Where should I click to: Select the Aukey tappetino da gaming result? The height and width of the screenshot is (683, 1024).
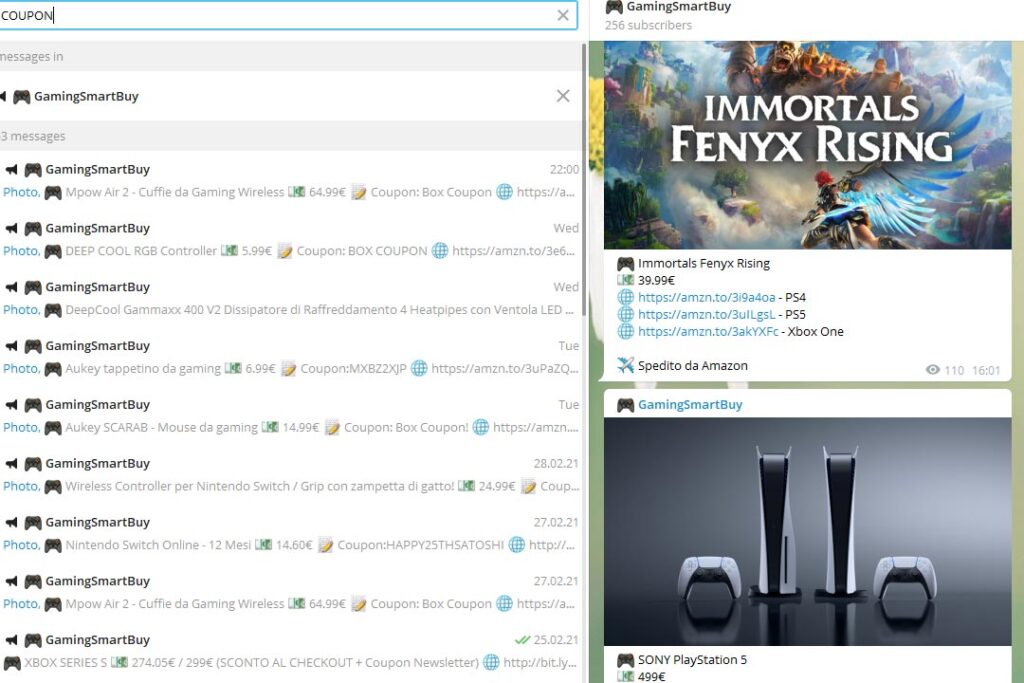click(291, 357)
